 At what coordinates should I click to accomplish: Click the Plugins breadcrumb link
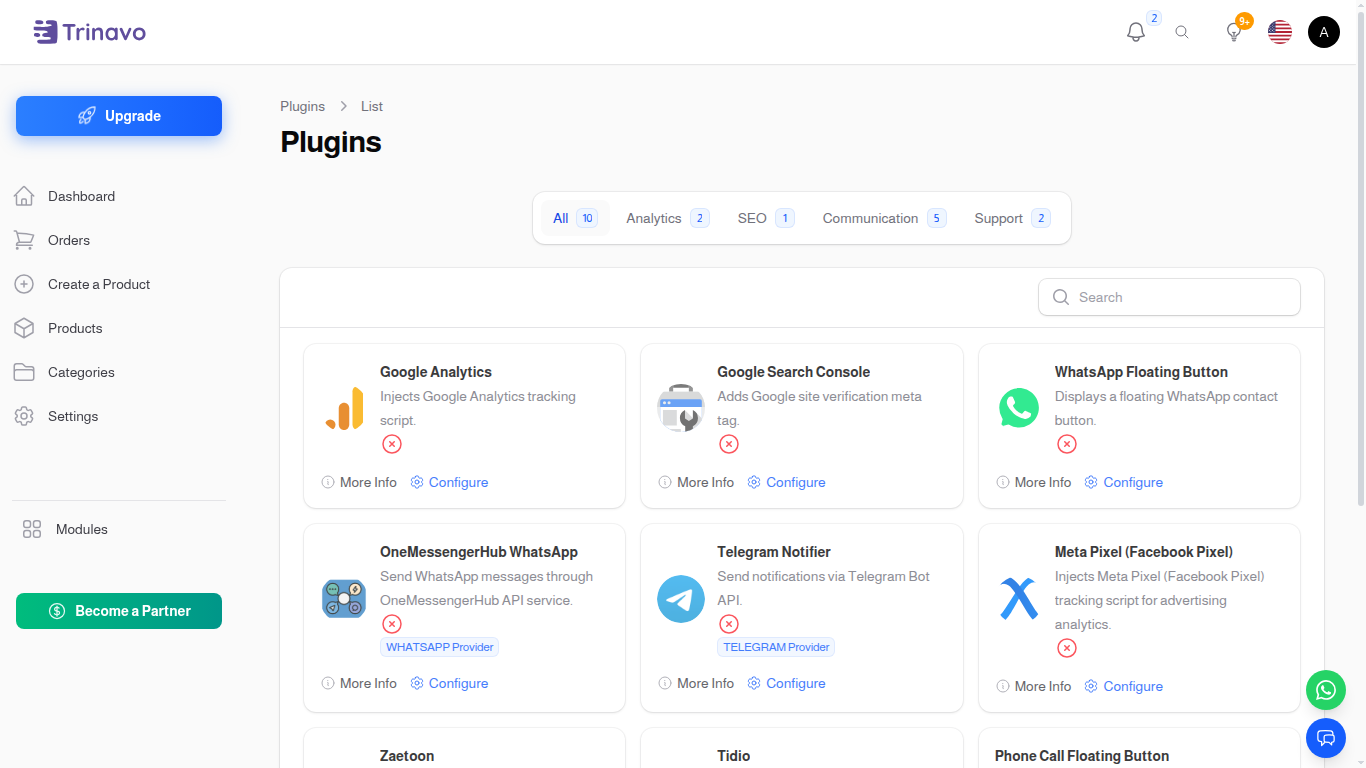(x=302, y=106)
